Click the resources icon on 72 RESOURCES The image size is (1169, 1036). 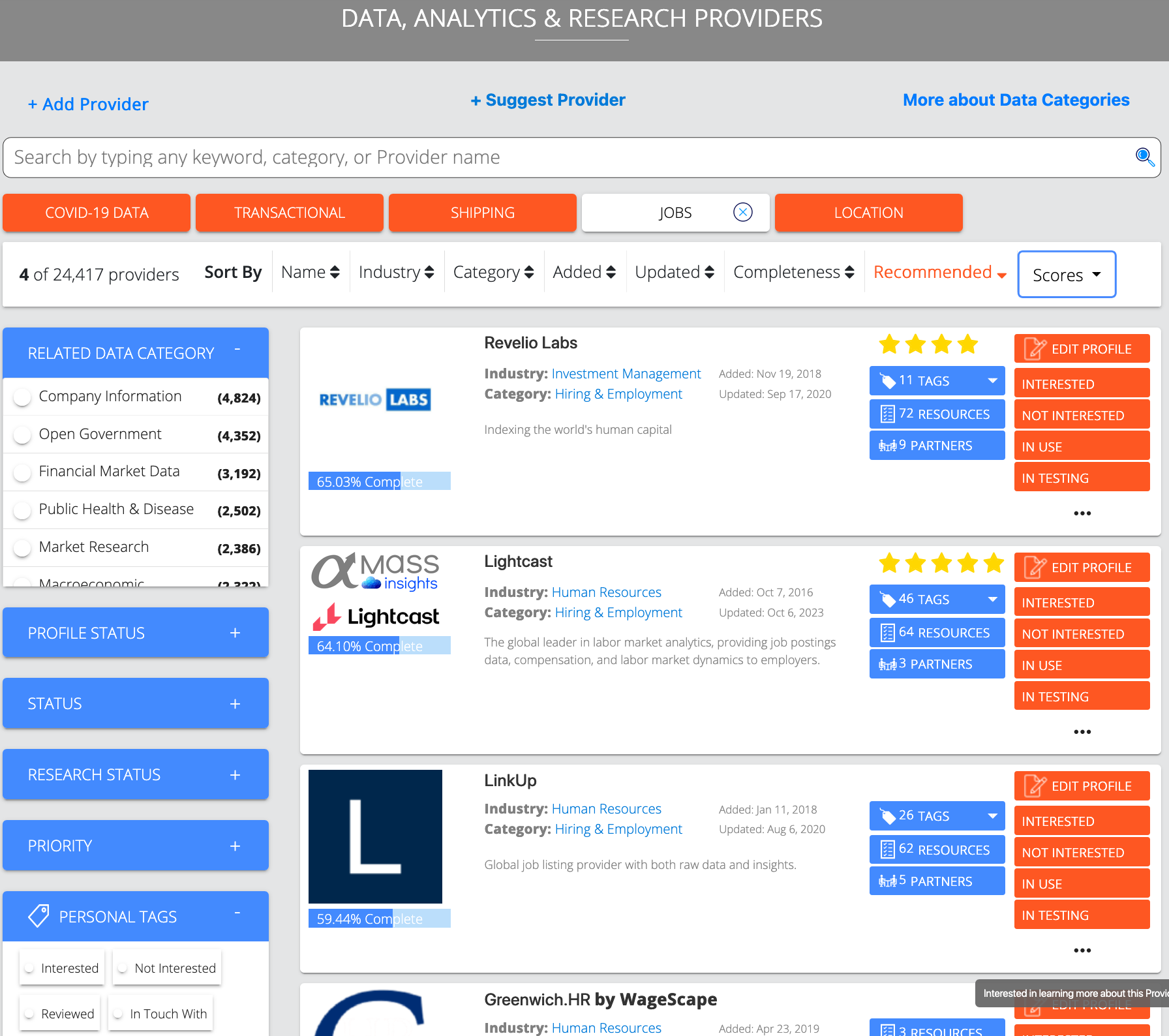click(x=887, y=414)
